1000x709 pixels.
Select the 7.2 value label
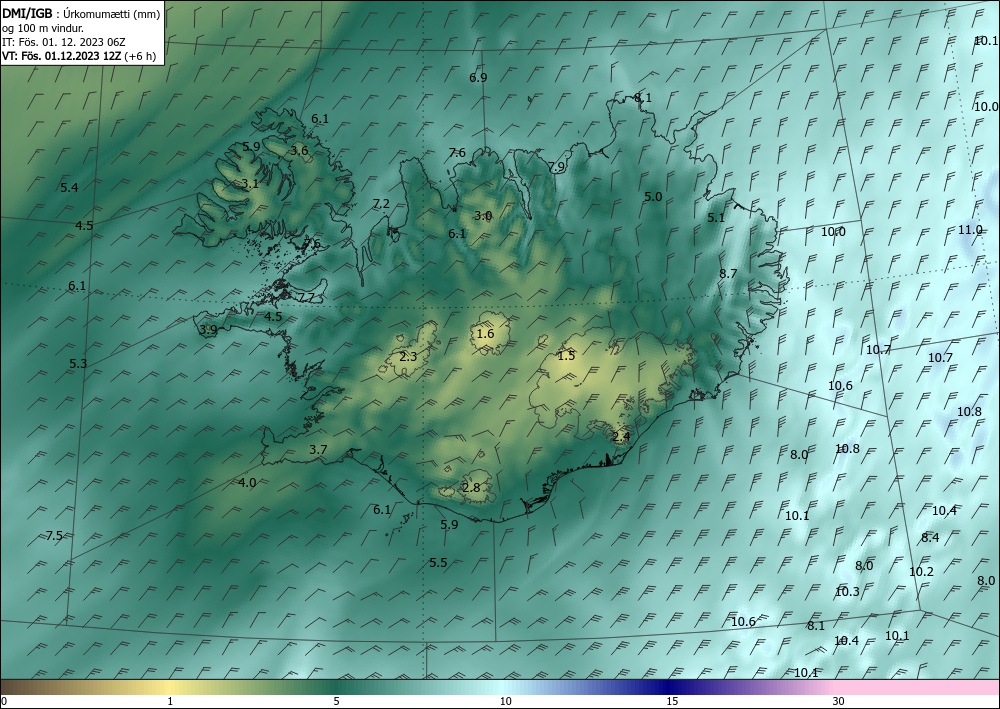click(x=381, y=204)
